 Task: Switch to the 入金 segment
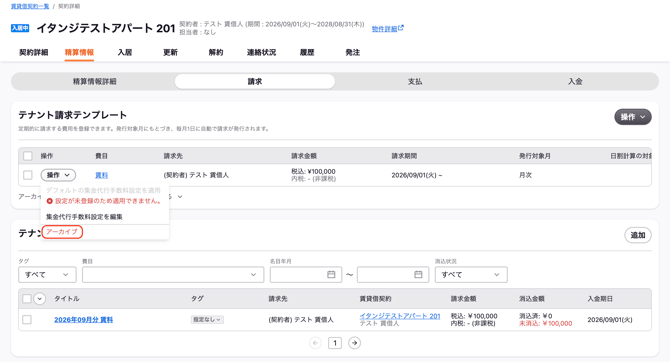point(575,81)
